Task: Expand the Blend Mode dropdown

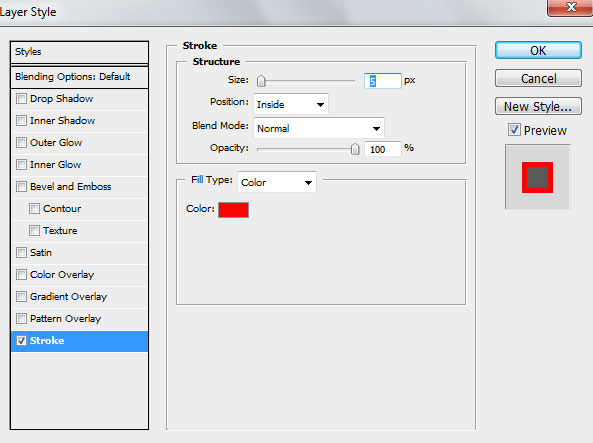Action: [319, 128]
